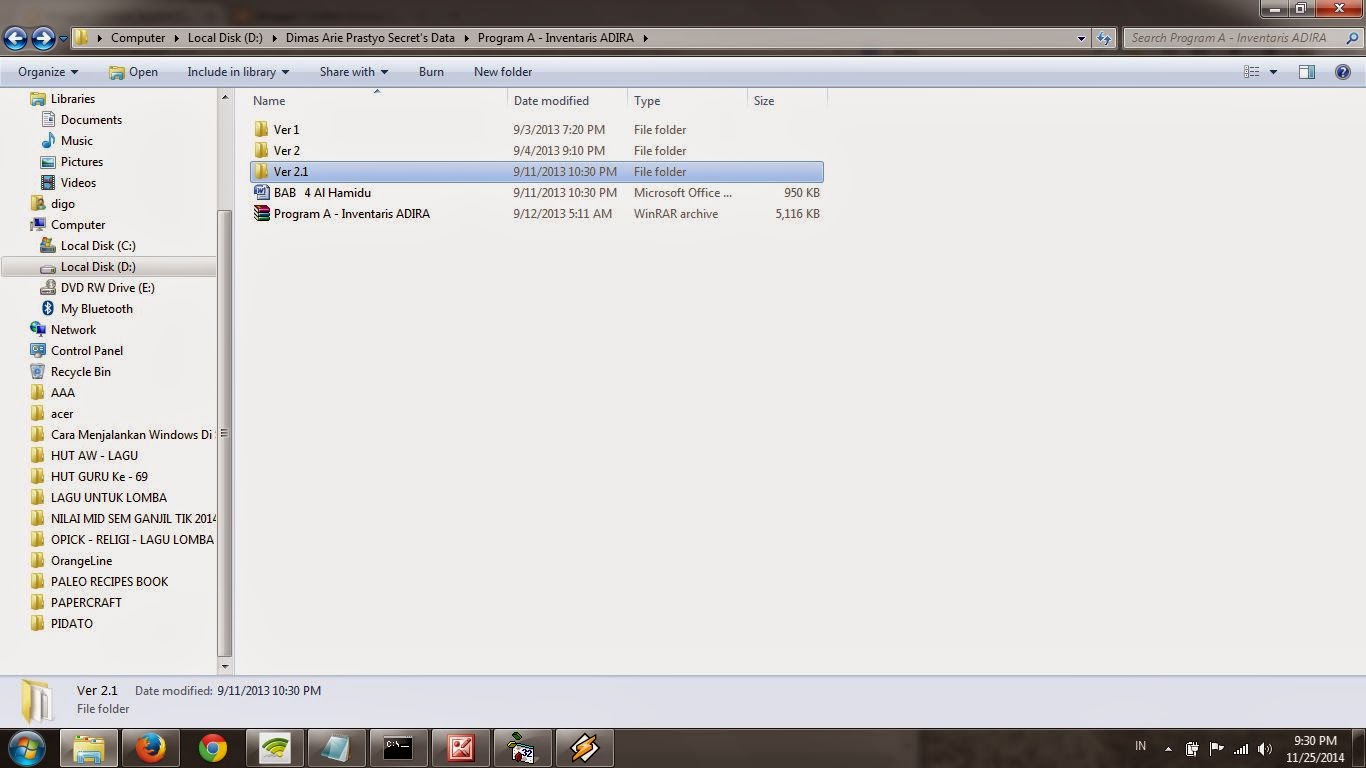This screenshot has width=1366, height=768.
Task: Show hidden tray icons arrow
Action: [1168, 748]
